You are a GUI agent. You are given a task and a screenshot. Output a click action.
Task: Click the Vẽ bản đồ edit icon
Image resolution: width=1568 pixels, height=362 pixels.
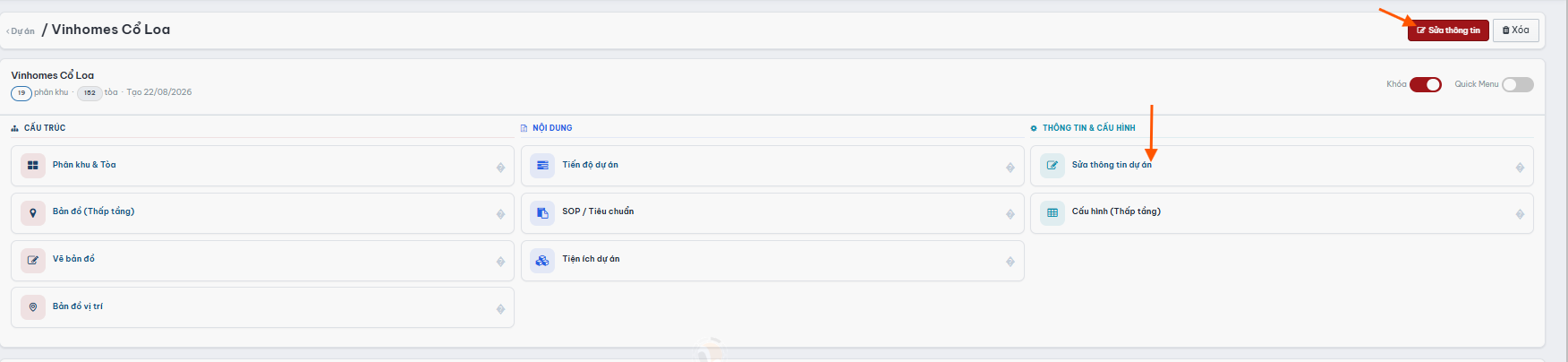tap(33, 260)
